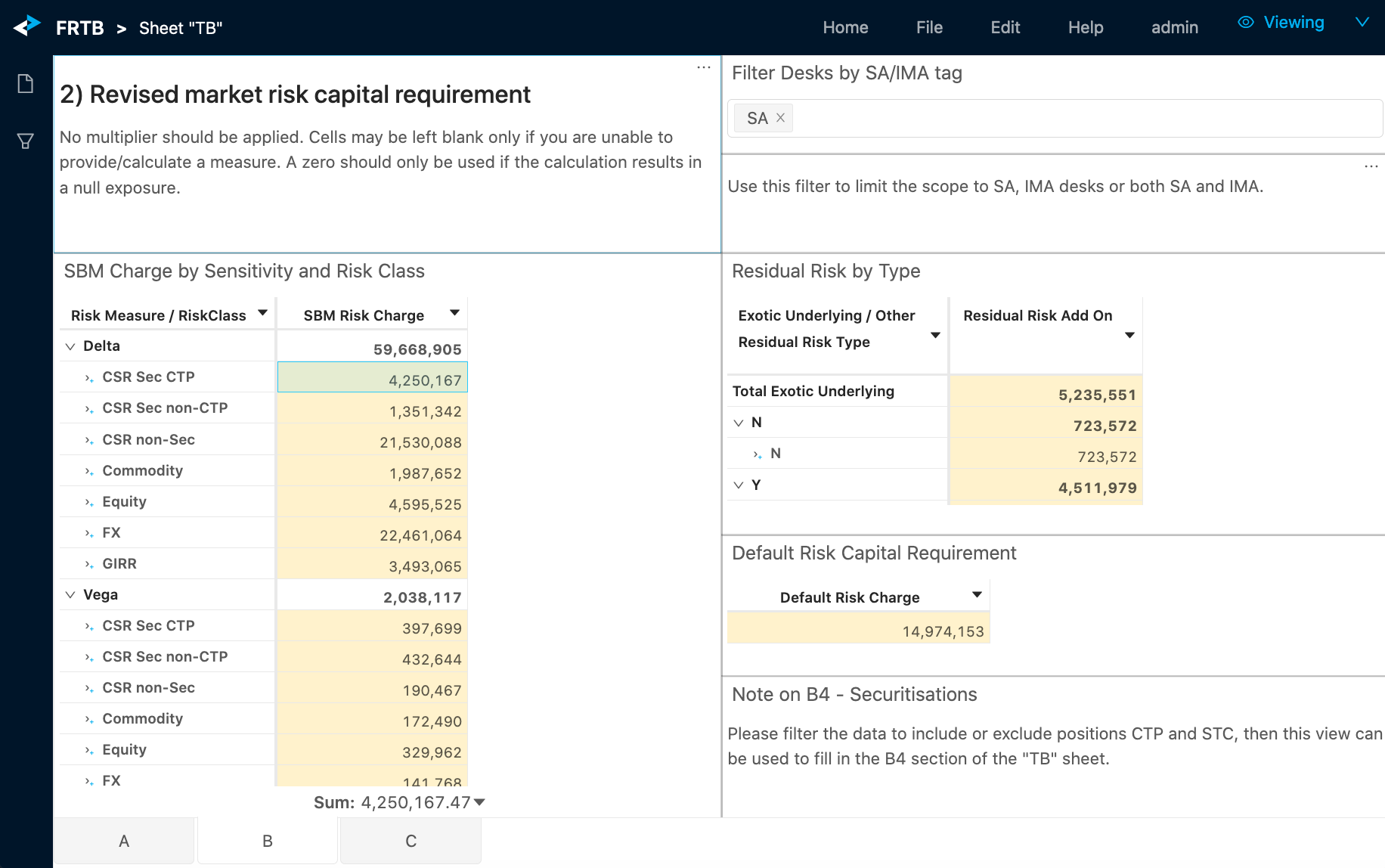The image size is (1385, 868).
Task: Open the Edit menu
Action: 1005,27
